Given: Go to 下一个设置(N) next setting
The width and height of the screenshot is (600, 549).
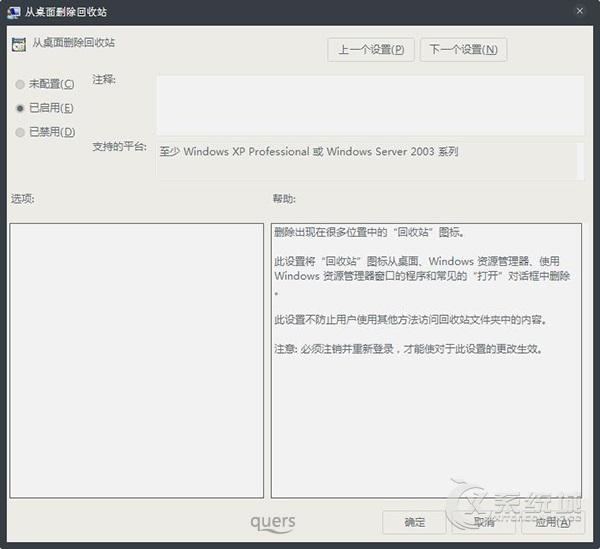Looking at the screenshot, I should click(463, 50).
